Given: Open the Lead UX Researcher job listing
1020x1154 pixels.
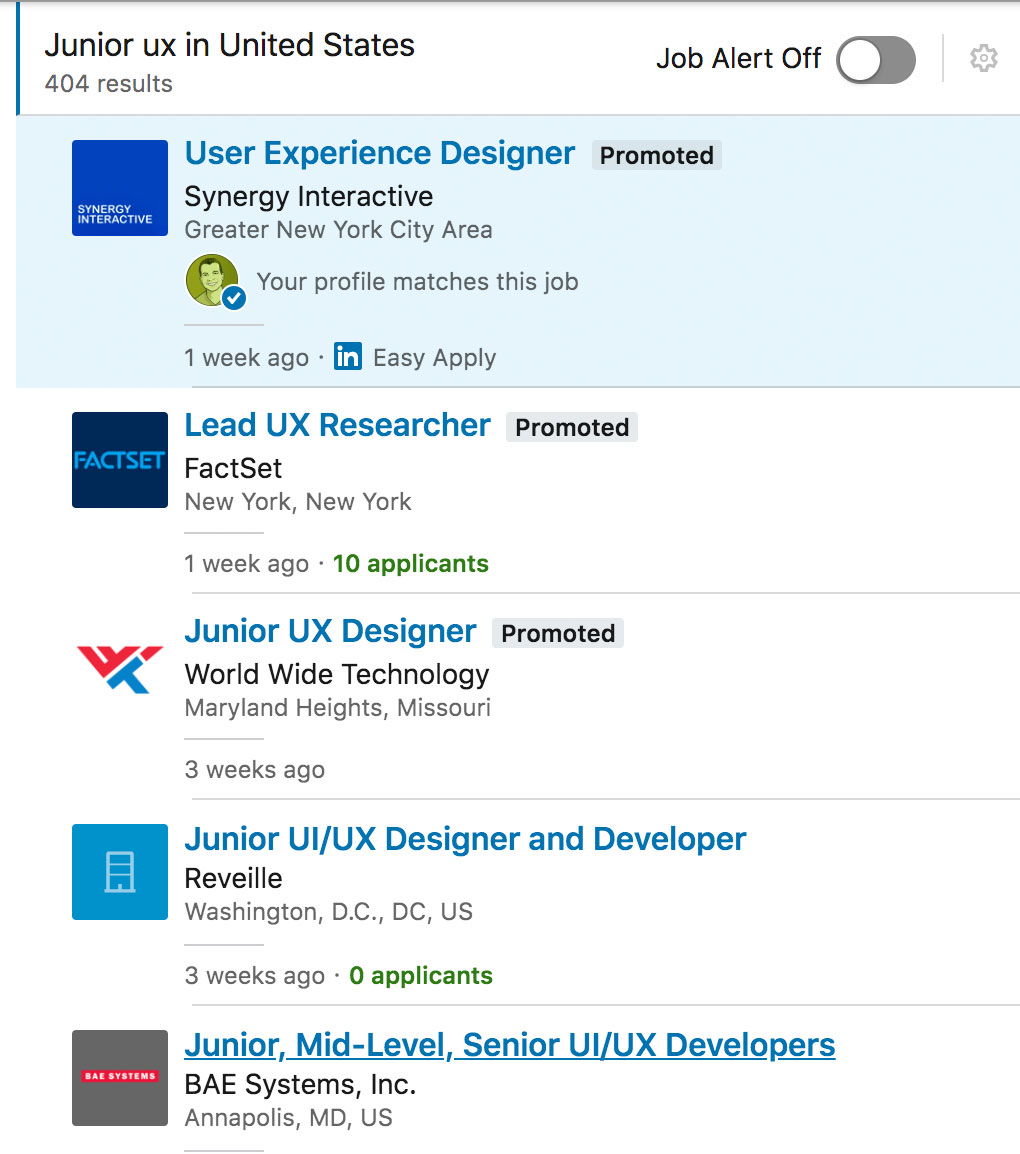Looking at the screenshot, I should 337,425.
